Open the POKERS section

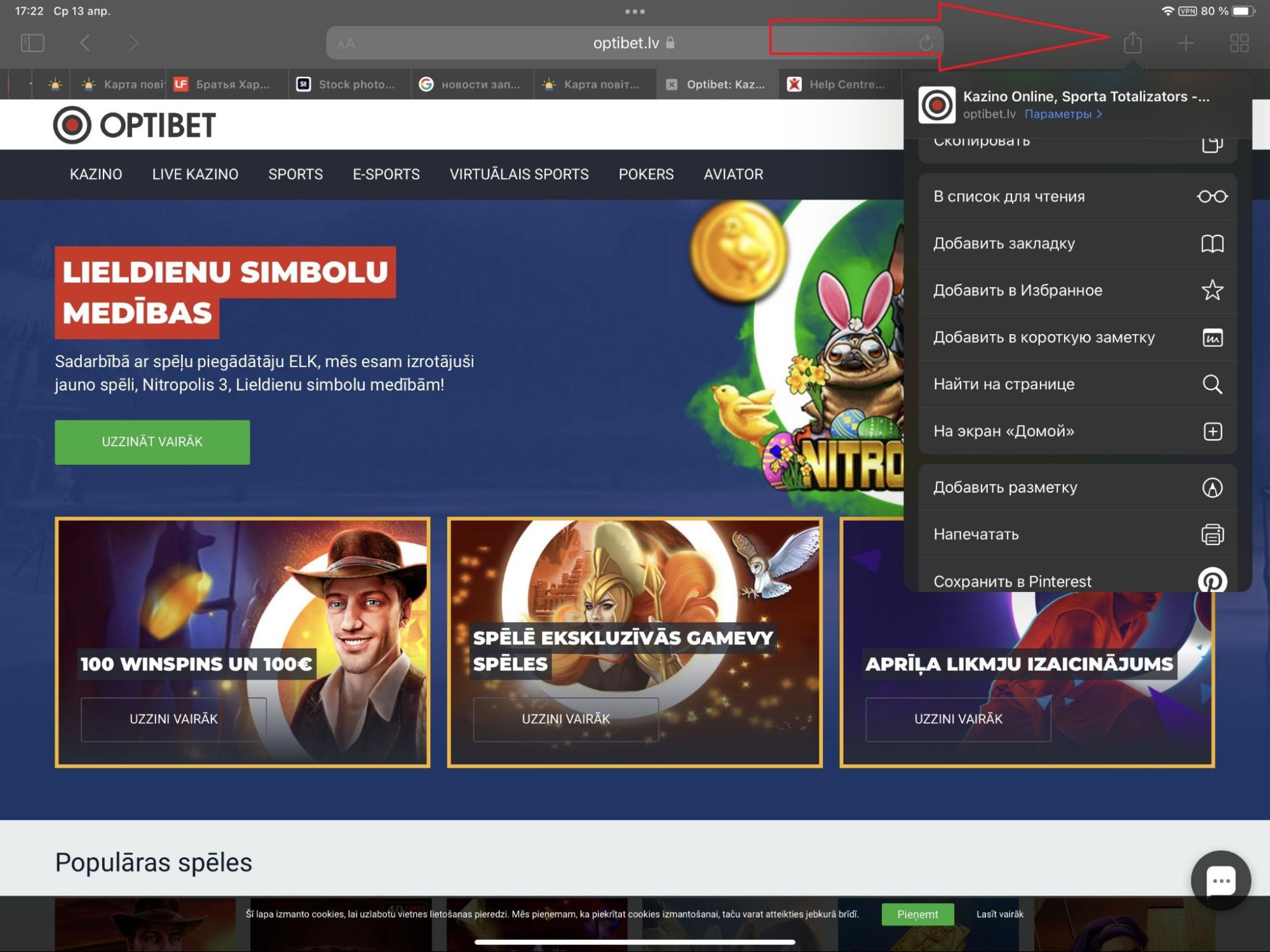click(x=646, y=175)
